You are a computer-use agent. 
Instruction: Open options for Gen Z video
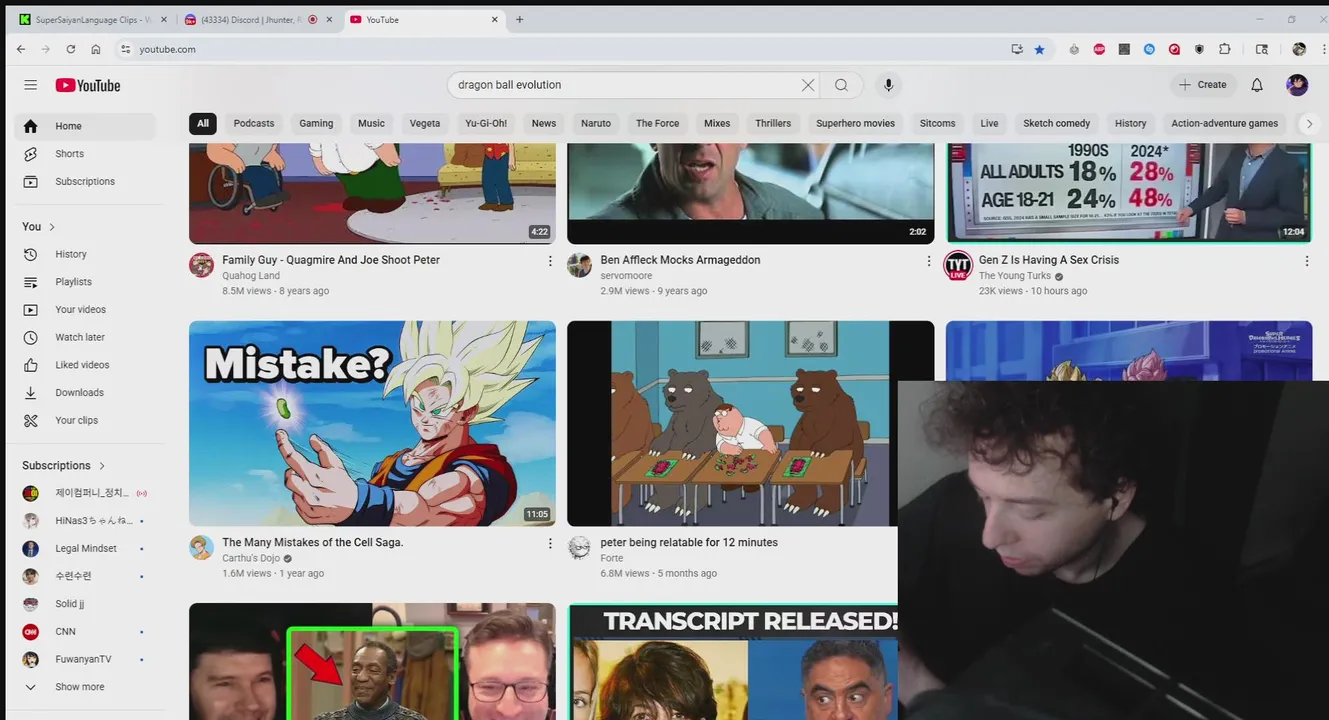pyautogui.click(x=1306, y=261)
